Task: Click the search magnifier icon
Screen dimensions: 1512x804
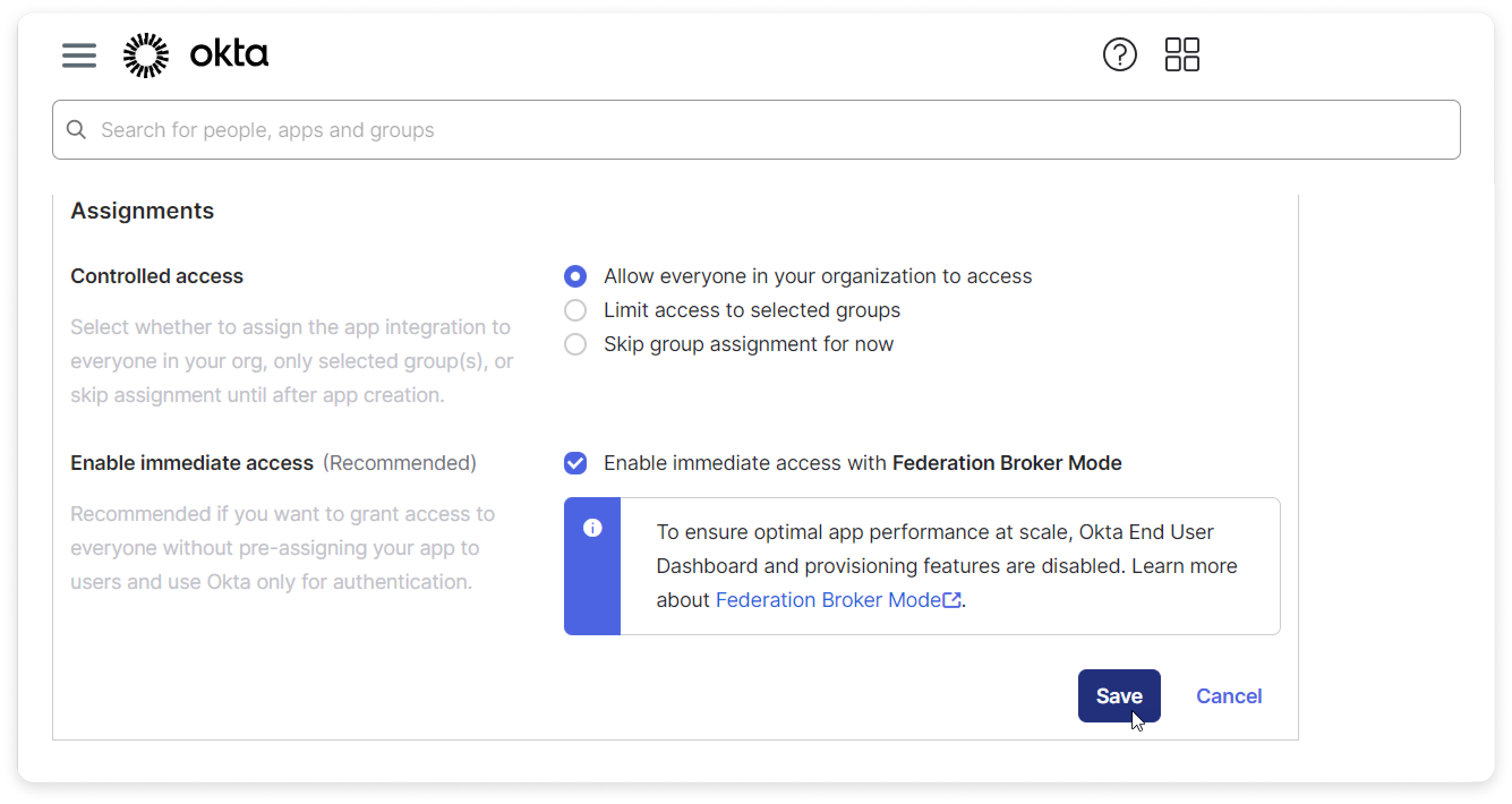Action: (76, 130)
